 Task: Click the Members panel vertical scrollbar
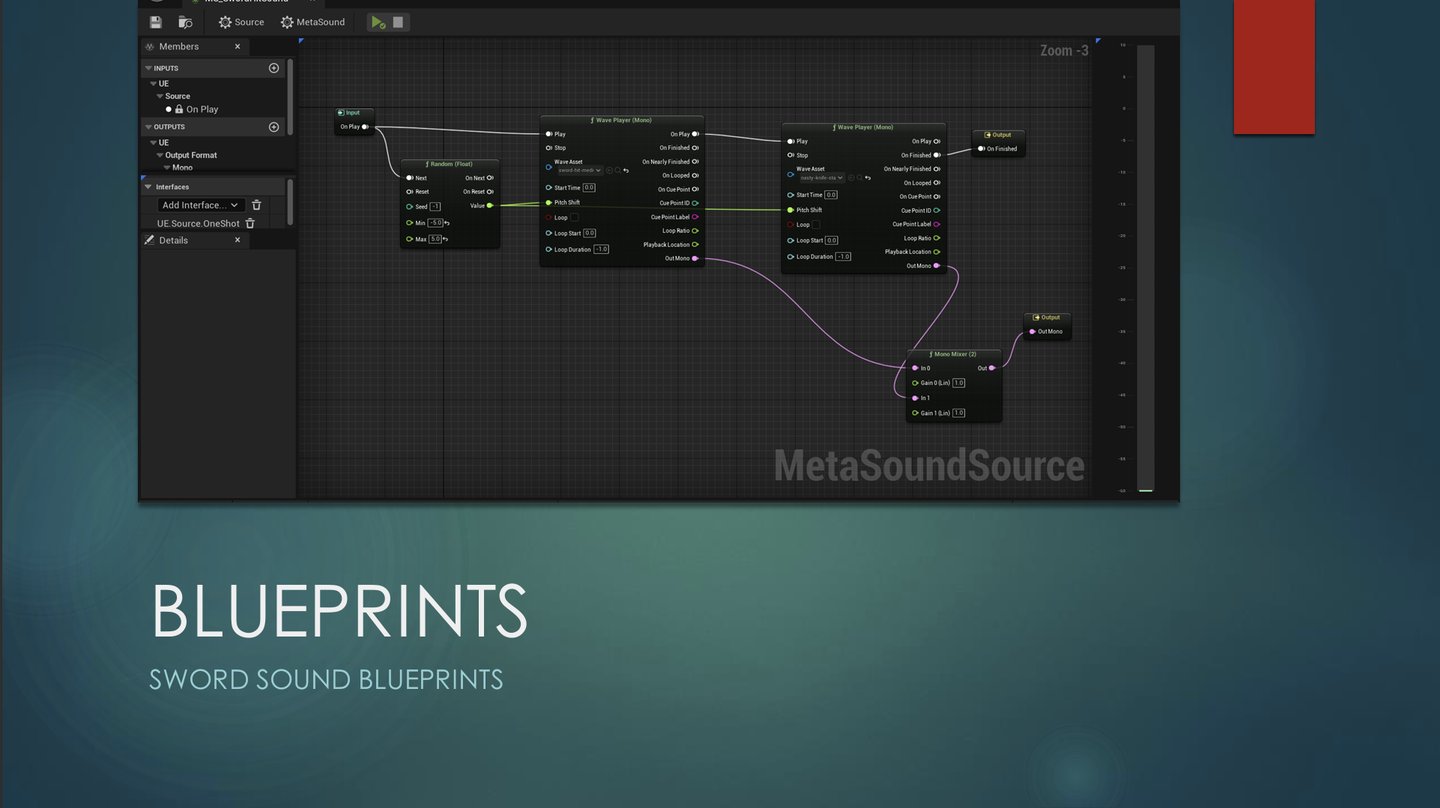click(290, 95)
